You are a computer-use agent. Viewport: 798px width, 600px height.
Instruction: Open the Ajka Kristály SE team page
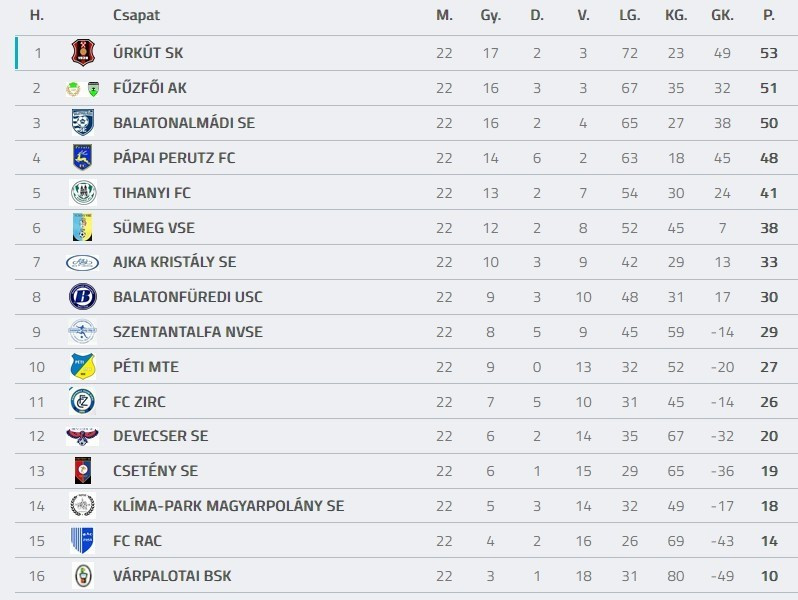174,262
